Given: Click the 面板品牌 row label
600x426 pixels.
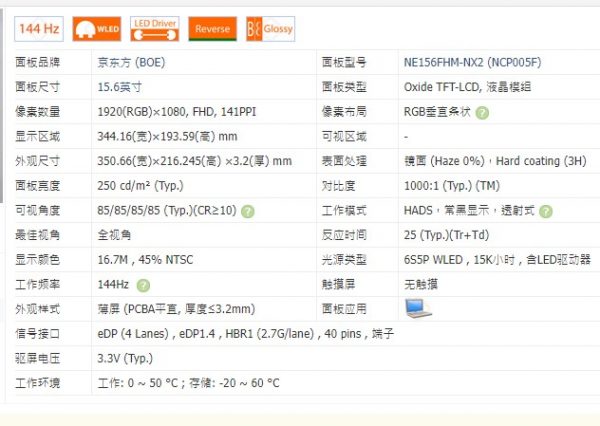Looking at the screenshot, I should pos(38,62).
